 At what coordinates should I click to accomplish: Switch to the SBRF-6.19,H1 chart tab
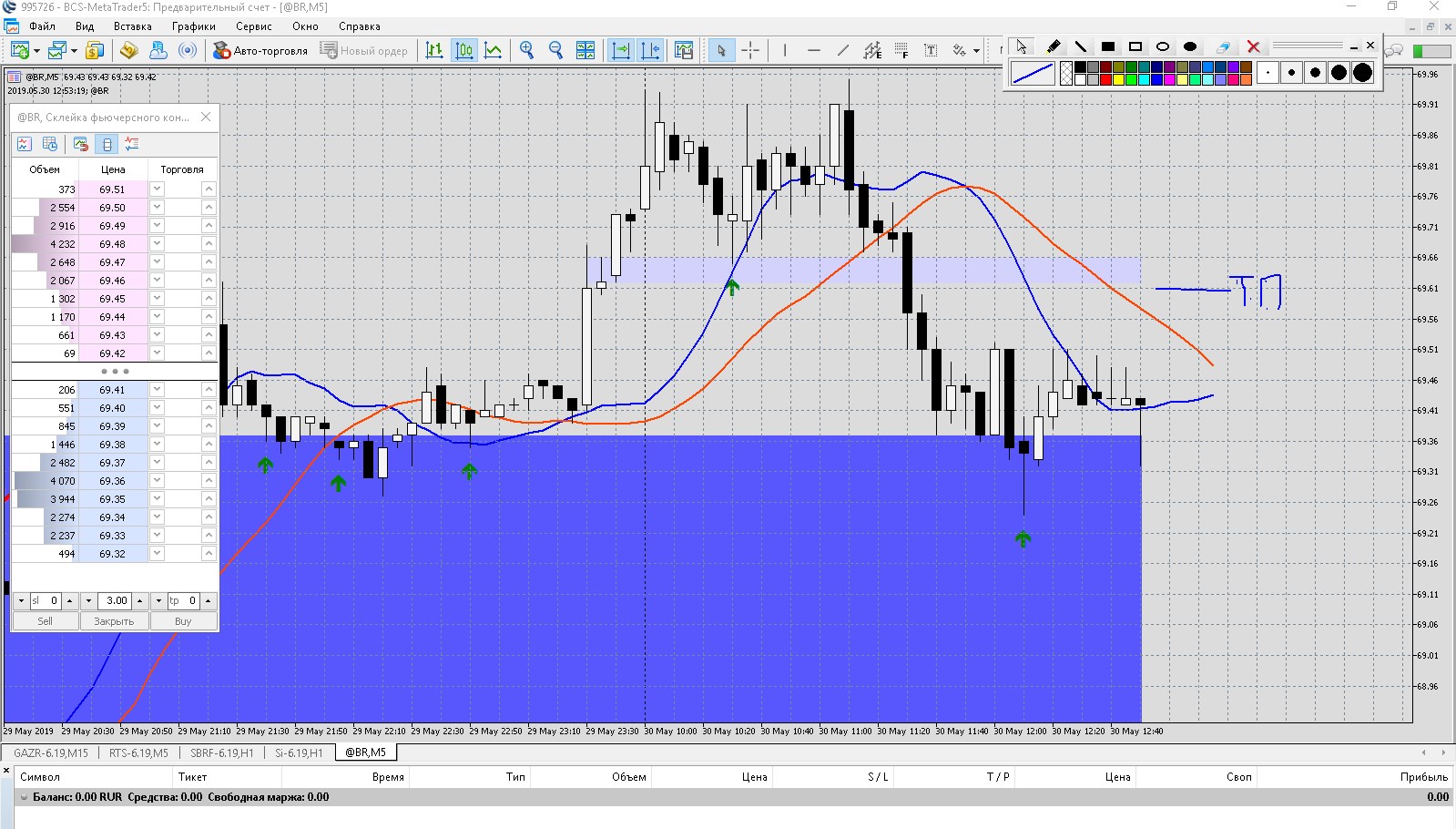(x=222, y=752)
